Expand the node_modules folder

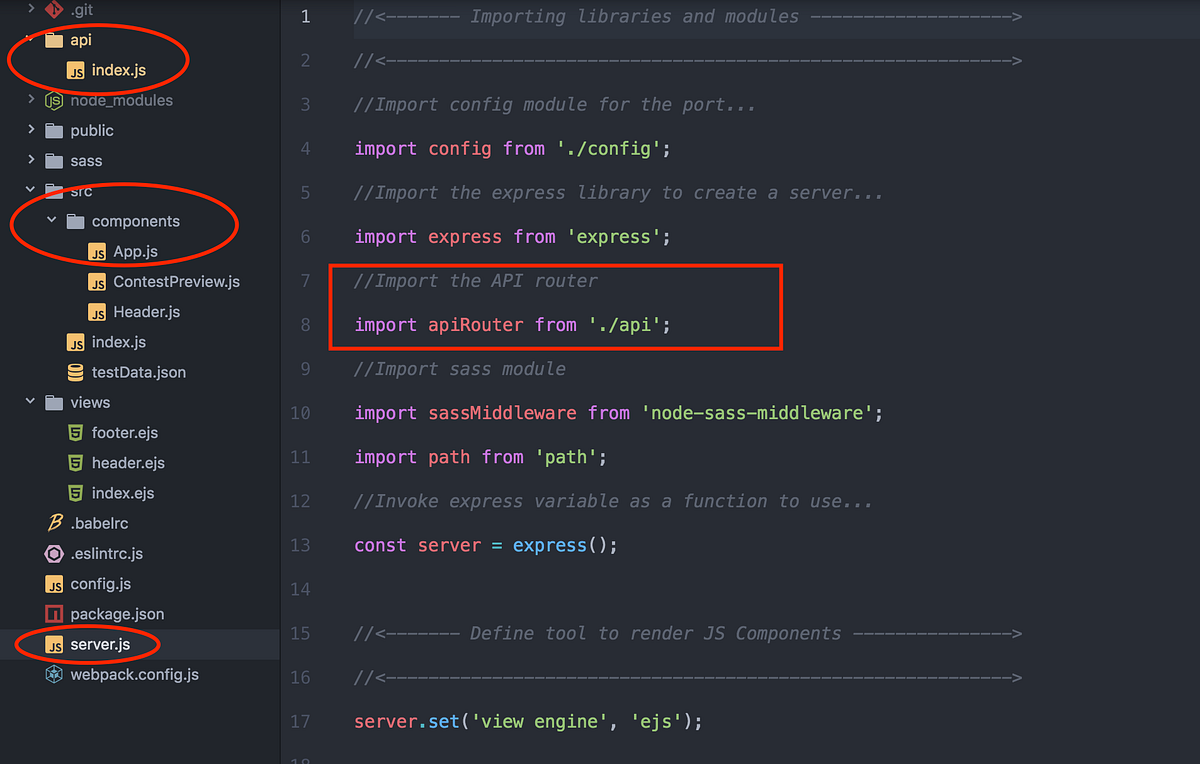(x=30, y=100)
